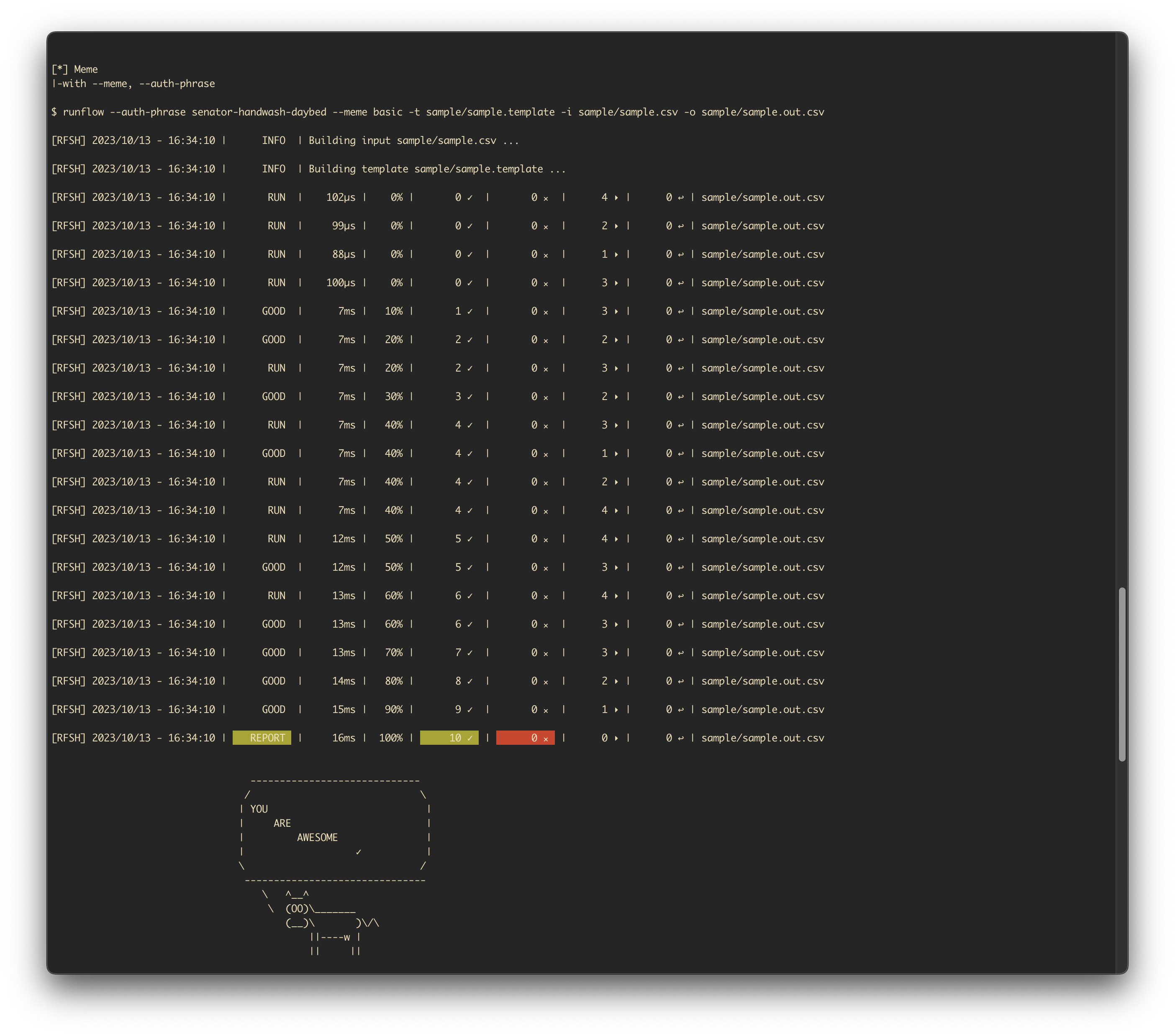Click the 'senator-handwash-daybed' auth phrase in the command

259,112
